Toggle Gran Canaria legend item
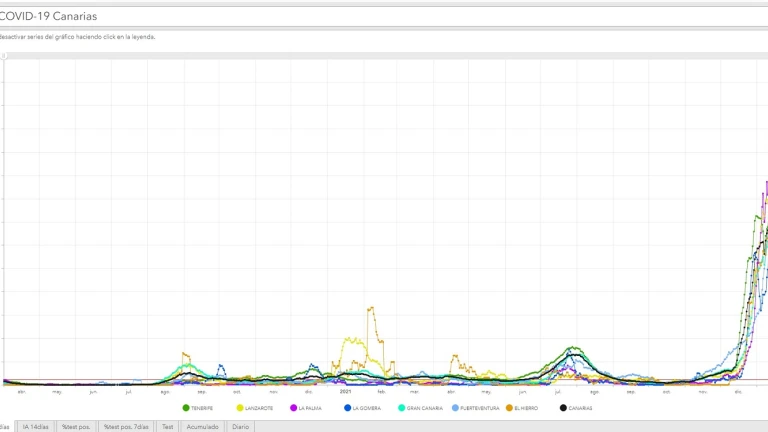The width and height of the screenshot is (768, 432). 424,408
